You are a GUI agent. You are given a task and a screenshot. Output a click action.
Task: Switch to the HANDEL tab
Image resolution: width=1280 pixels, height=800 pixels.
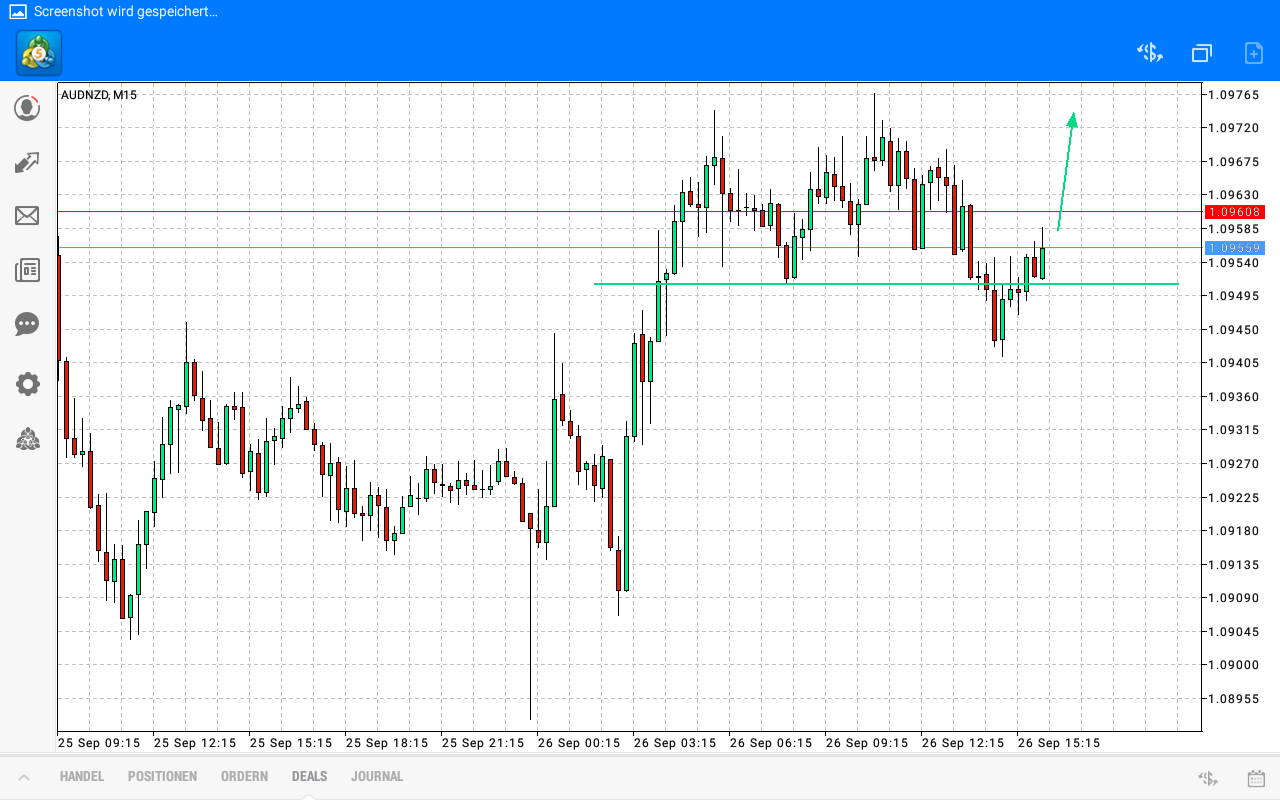[81, 776]
